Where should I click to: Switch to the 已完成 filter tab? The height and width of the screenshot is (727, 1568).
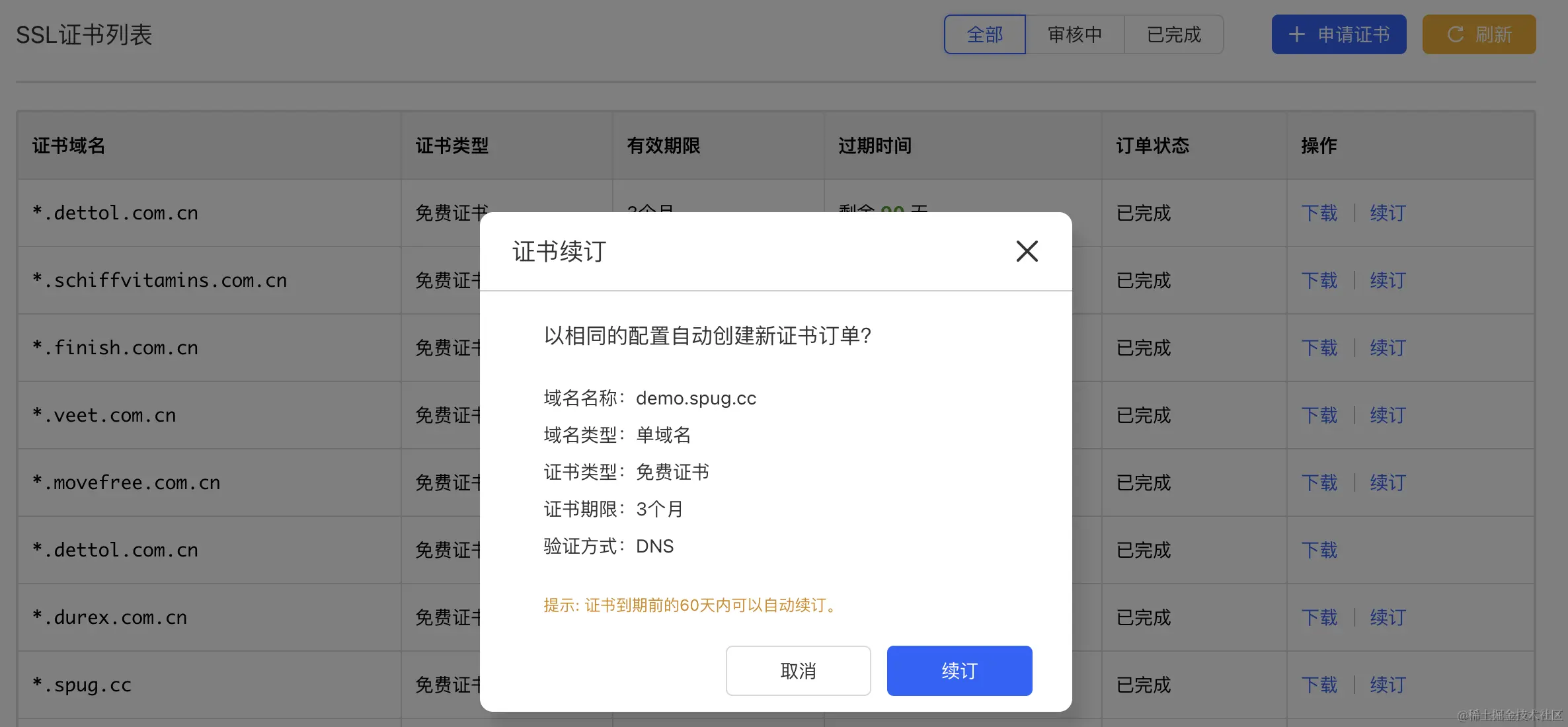click(x=1173, y=34)
